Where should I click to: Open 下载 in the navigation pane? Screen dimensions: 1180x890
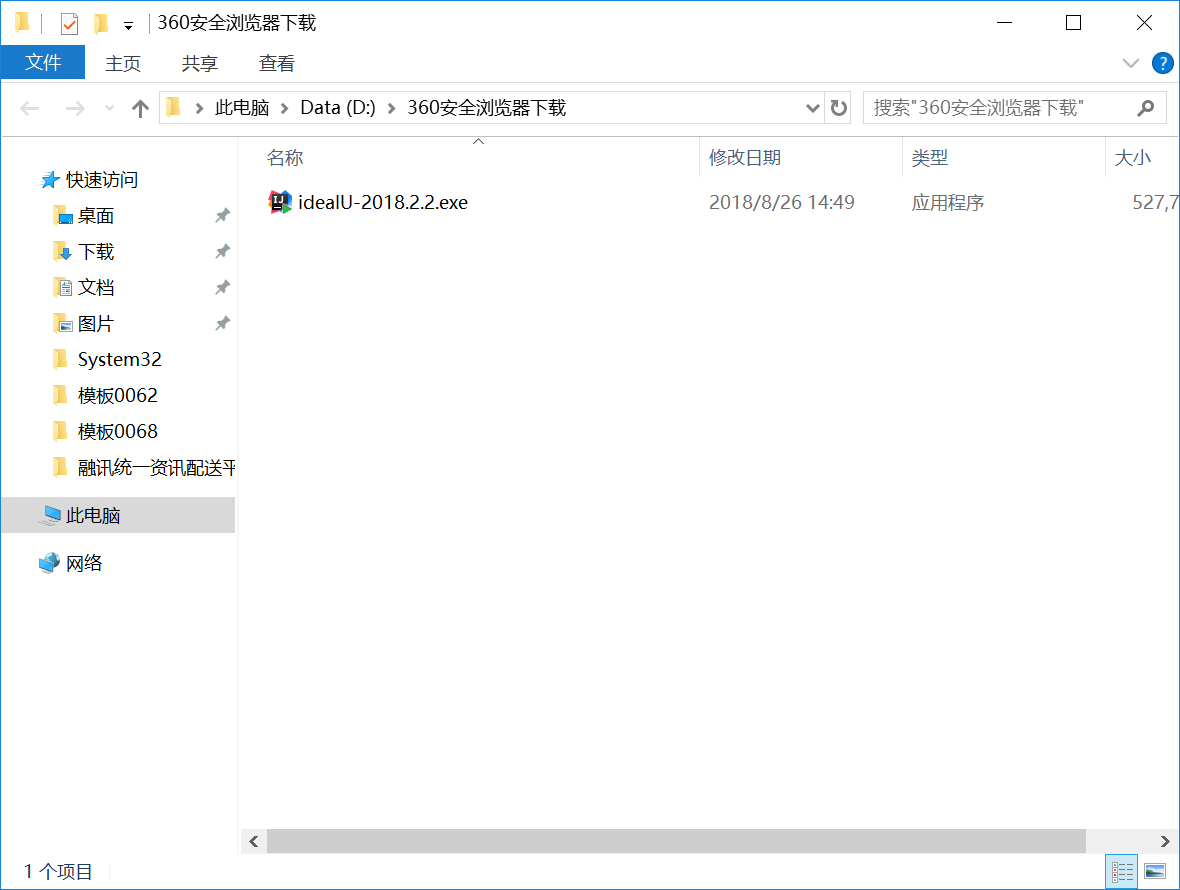pos(96,252)
